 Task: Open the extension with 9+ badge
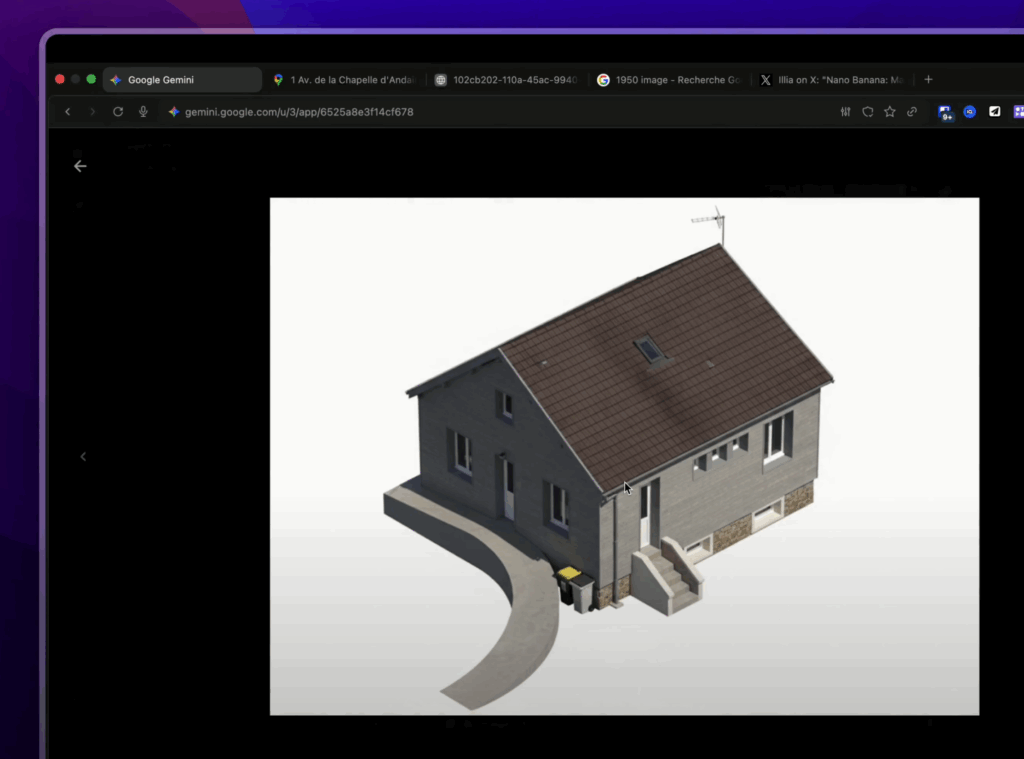coord(945,113)
